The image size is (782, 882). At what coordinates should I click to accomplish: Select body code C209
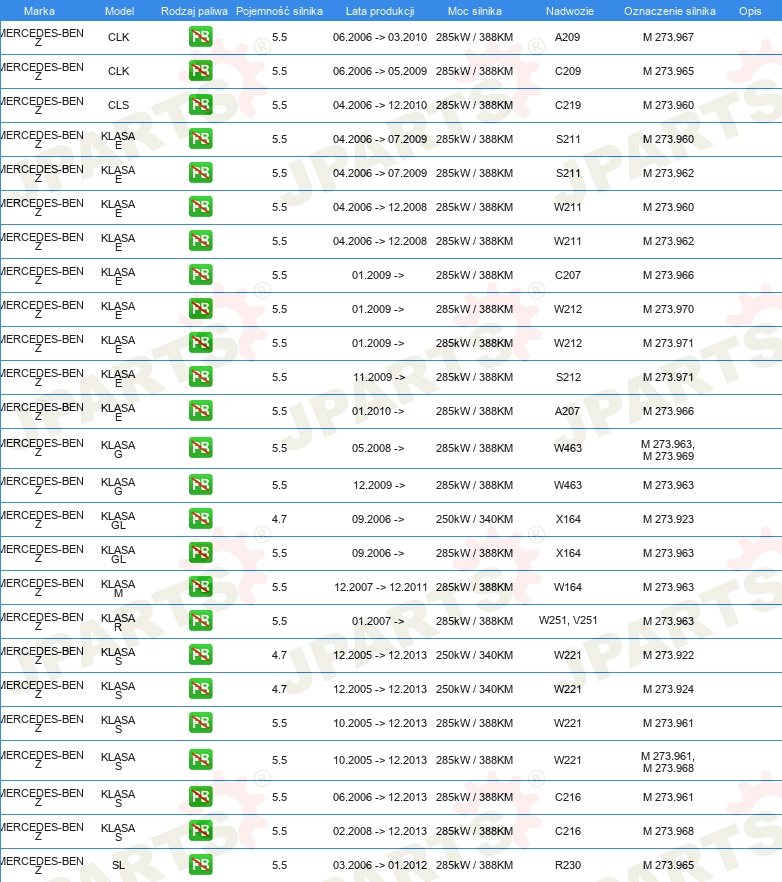pos(568,71)
